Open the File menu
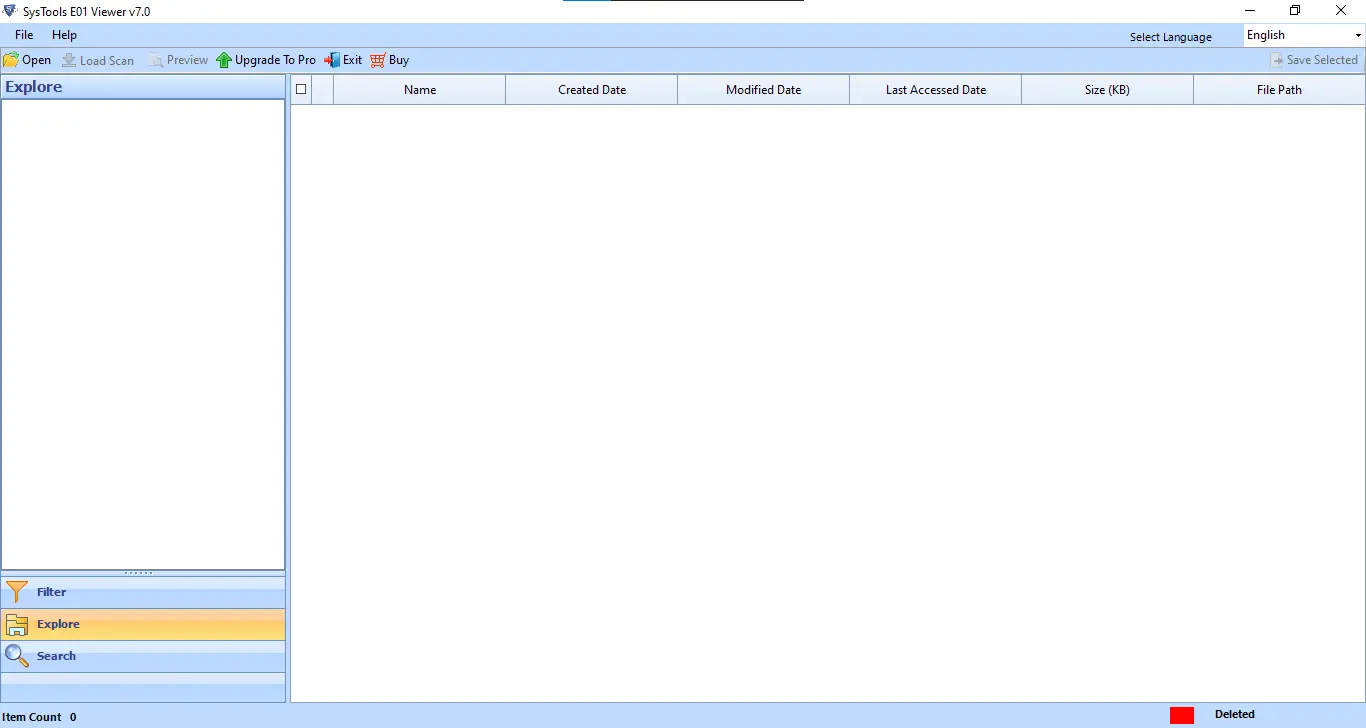This screenshot has height=728, width=1366. [x=23, y=34]
